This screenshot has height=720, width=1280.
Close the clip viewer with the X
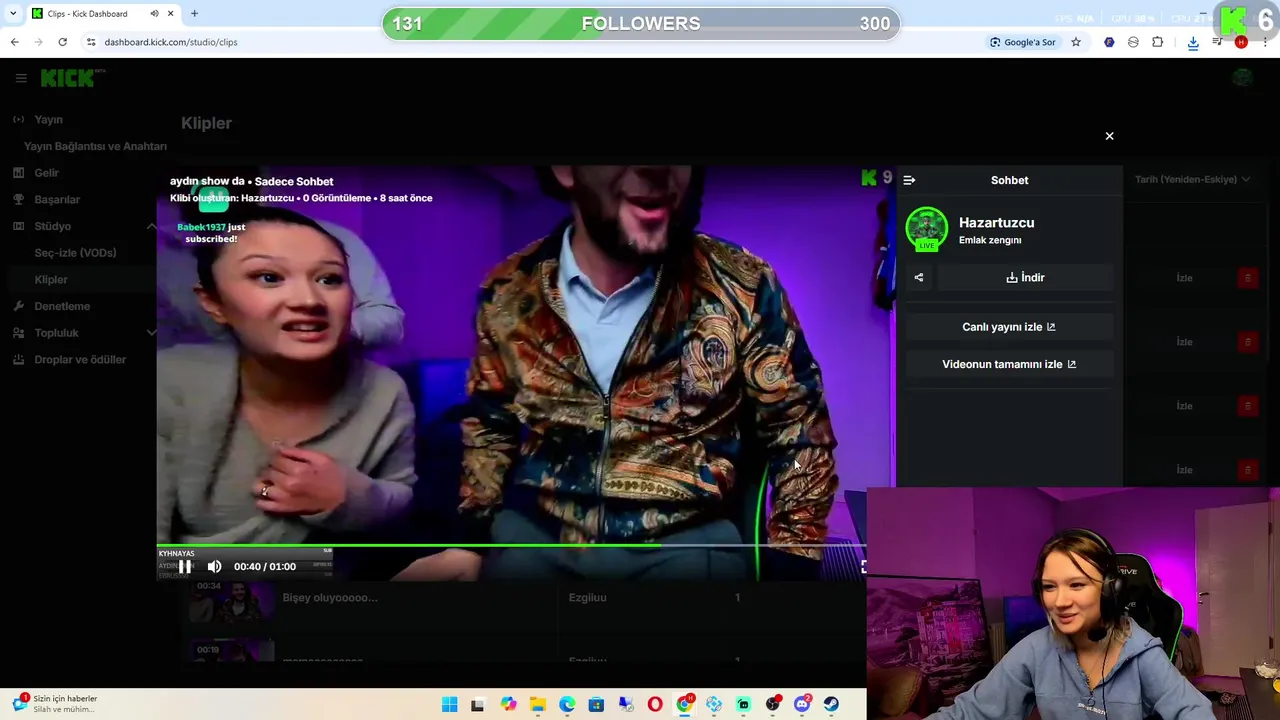1109,136
